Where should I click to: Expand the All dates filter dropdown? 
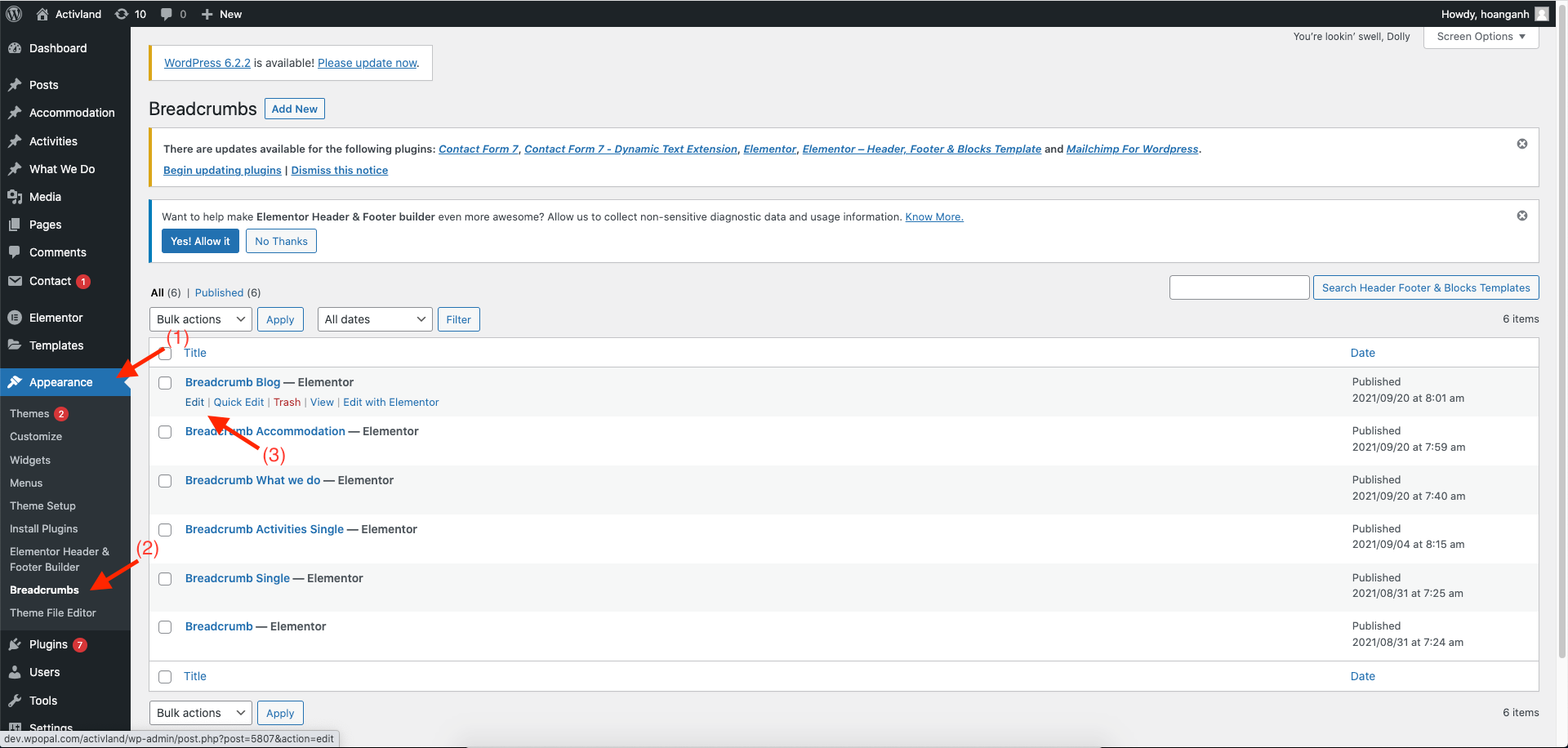(x=374, y=319)
